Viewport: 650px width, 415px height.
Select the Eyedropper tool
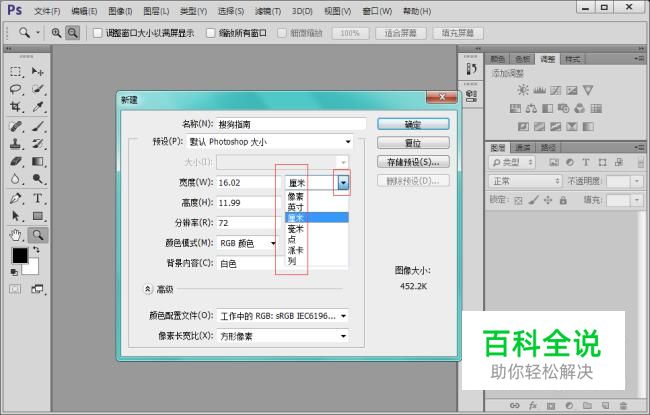(x=38, y=107)
